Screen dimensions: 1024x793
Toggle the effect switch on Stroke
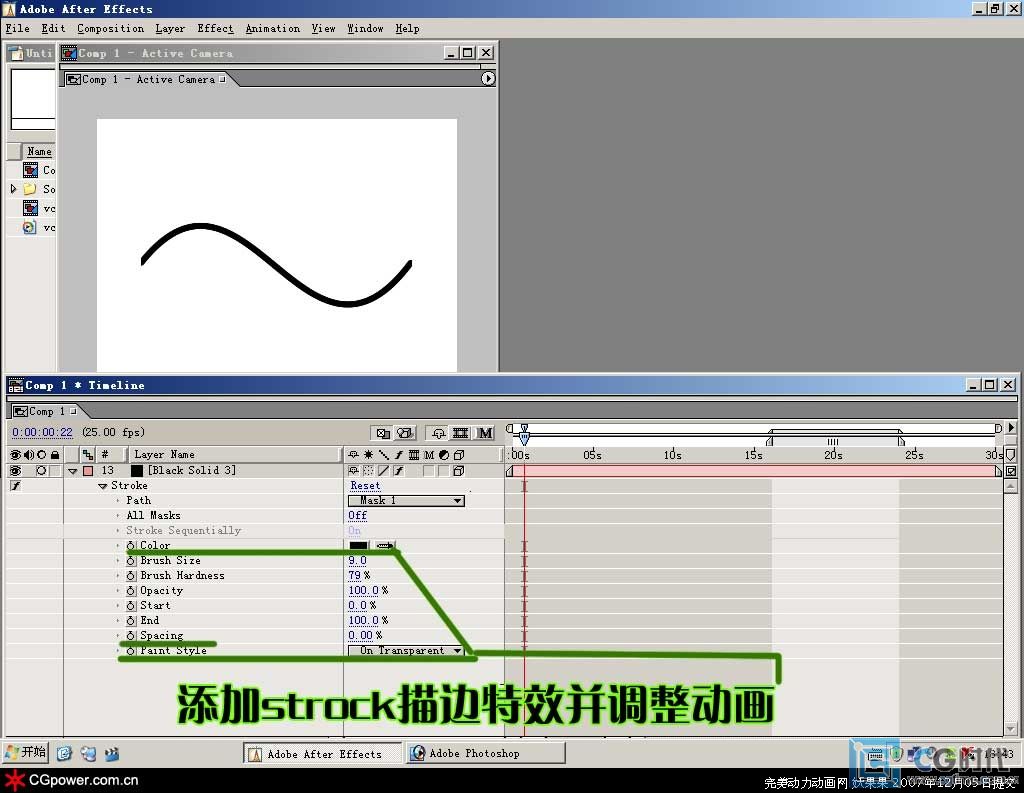coord(15,486)
